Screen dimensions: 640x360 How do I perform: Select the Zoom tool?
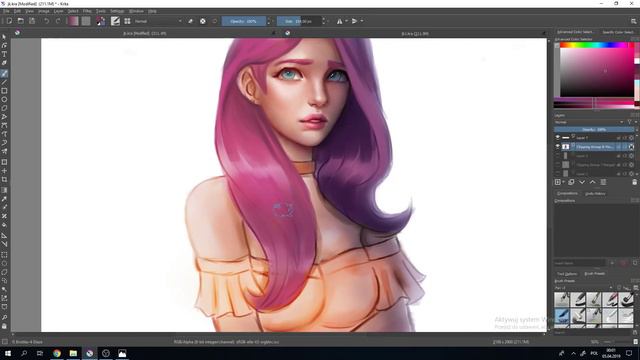pyautogui.click(x=4, y=317)
